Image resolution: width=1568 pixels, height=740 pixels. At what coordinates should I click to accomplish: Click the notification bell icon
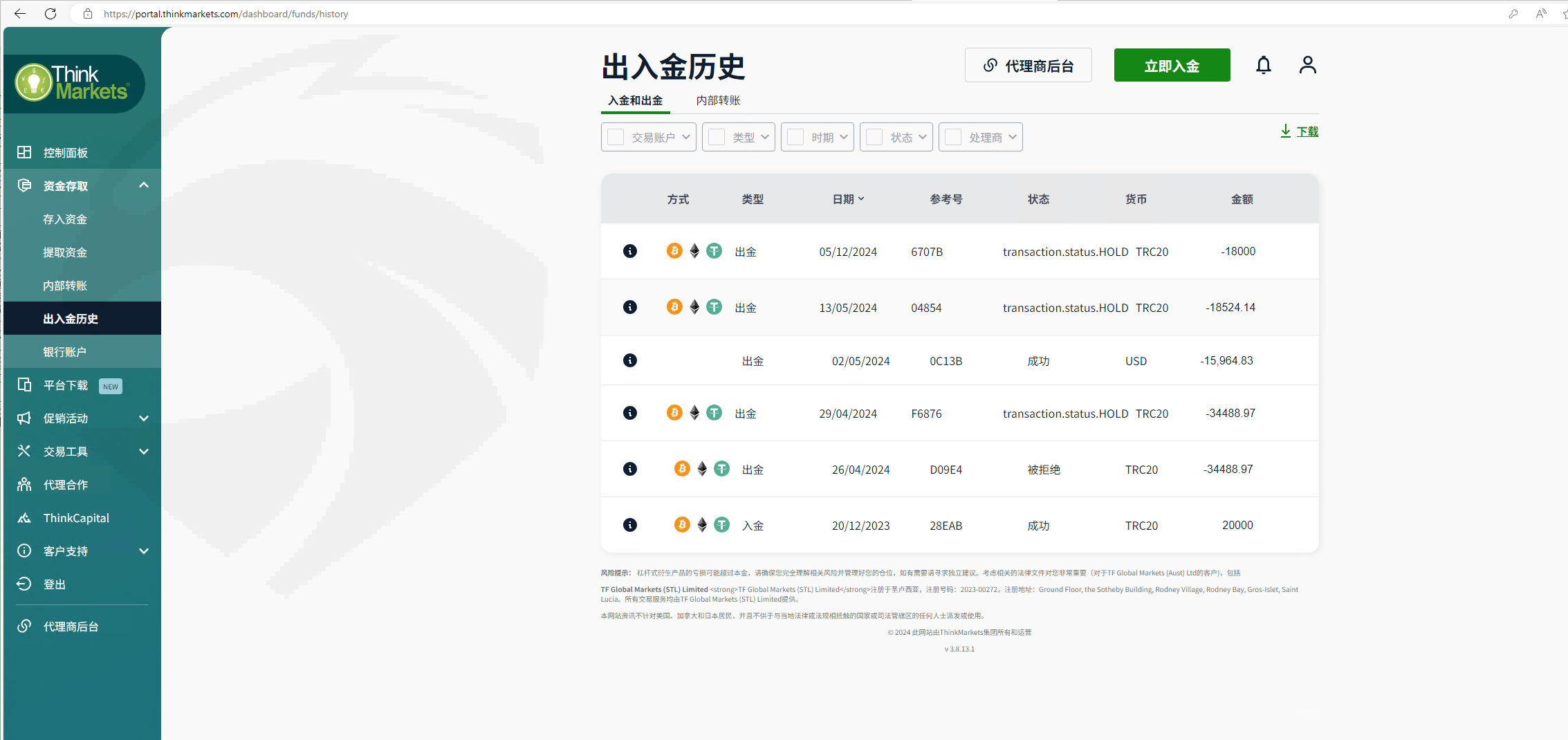tap(1263, 65)
